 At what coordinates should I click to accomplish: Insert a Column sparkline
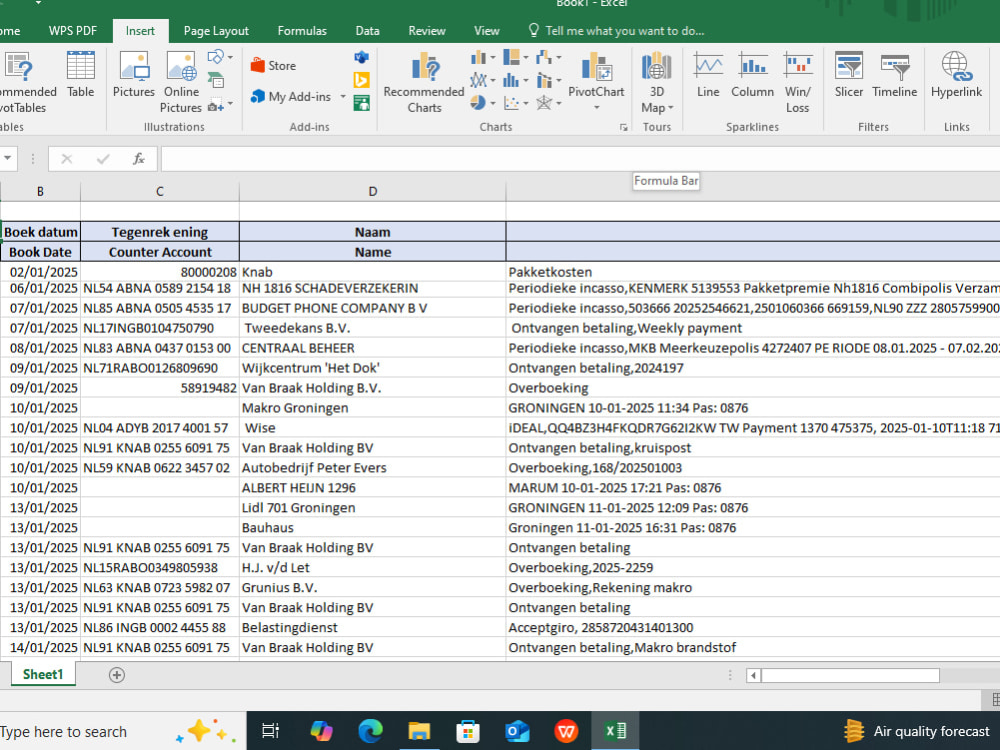point(753,75)
